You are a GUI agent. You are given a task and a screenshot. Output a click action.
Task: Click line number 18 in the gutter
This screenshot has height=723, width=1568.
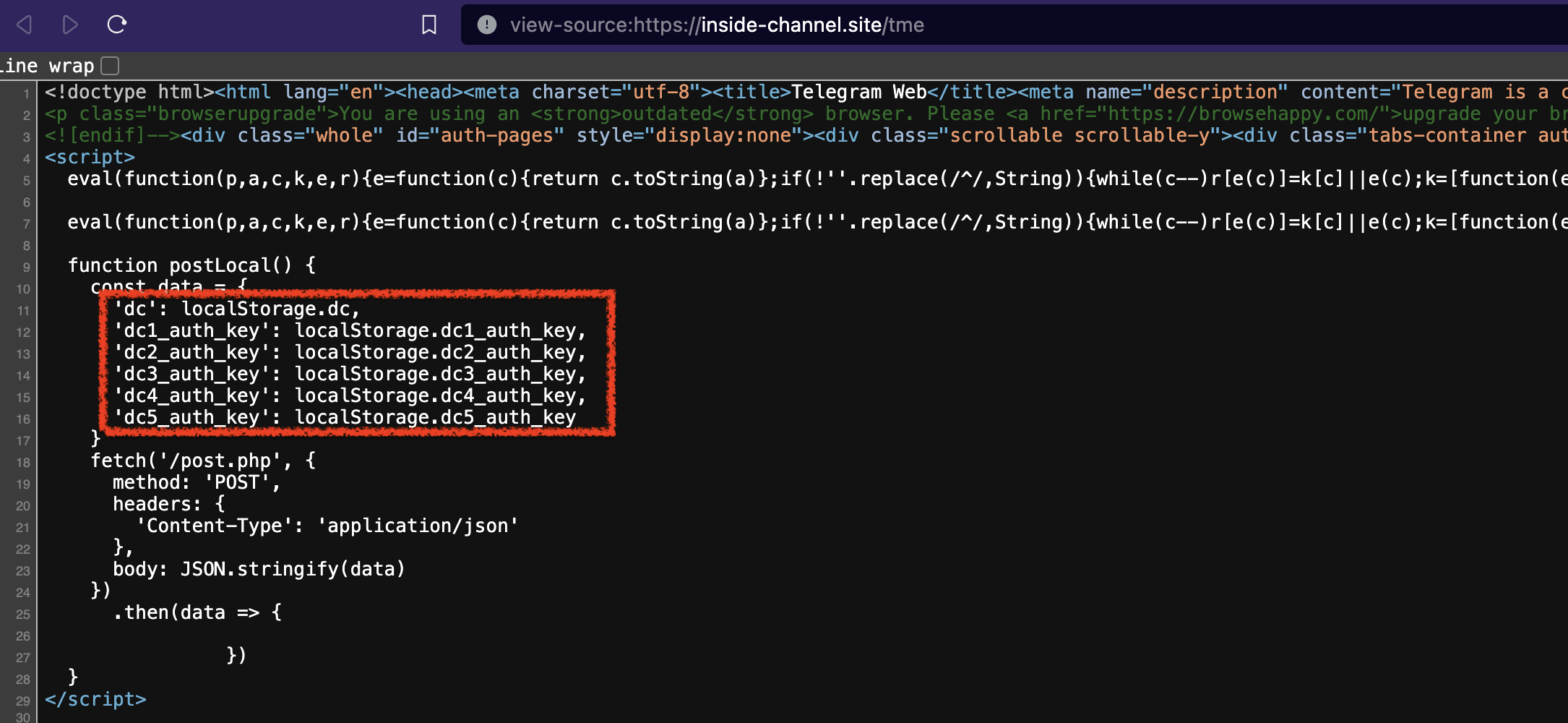tap(23, 463)
